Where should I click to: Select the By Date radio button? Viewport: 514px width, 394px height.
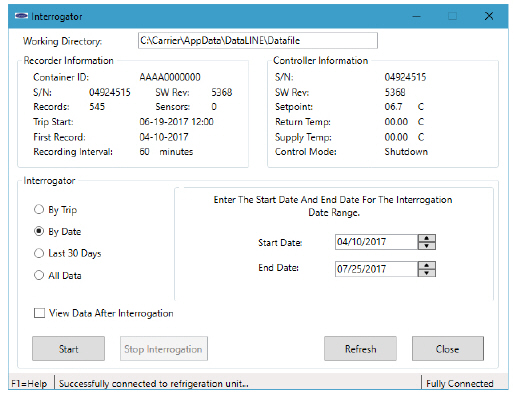point(39,231)
